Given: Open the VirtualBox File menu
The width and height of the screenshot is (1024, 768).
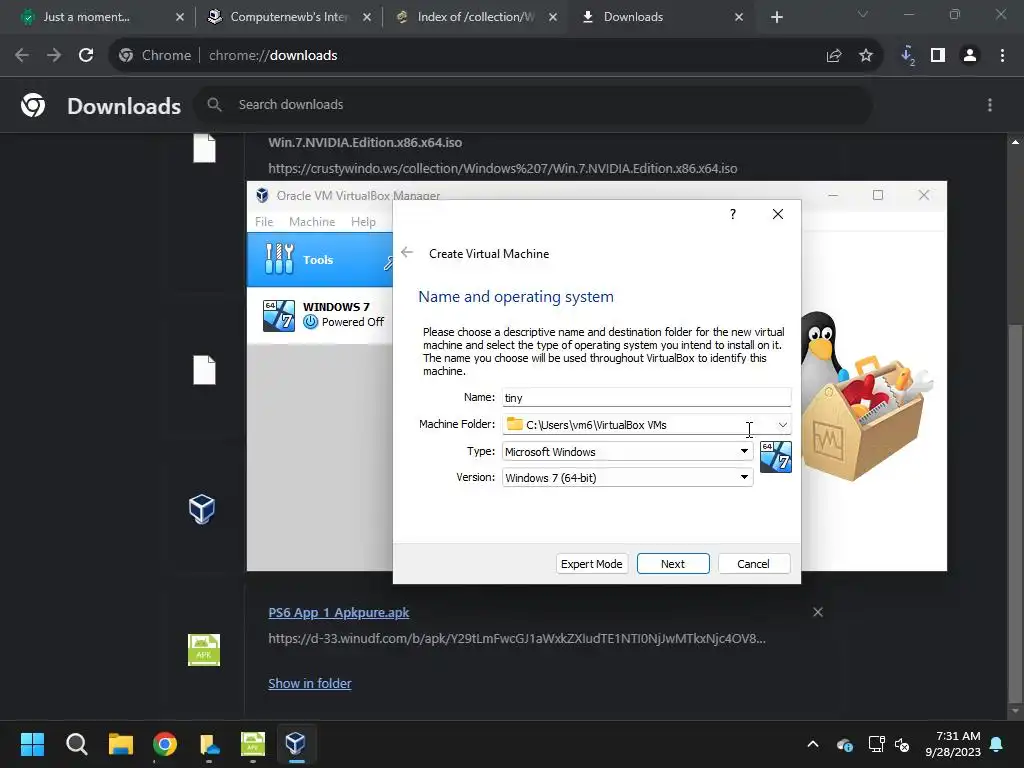Looking at the screenshot, I should tap(264, 221).
